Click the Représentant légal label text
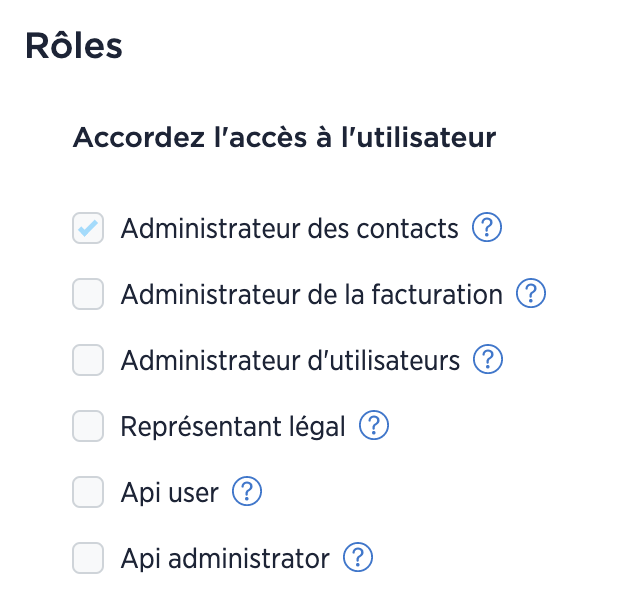The height and width of the screenshot is (610, 626). 233,427
